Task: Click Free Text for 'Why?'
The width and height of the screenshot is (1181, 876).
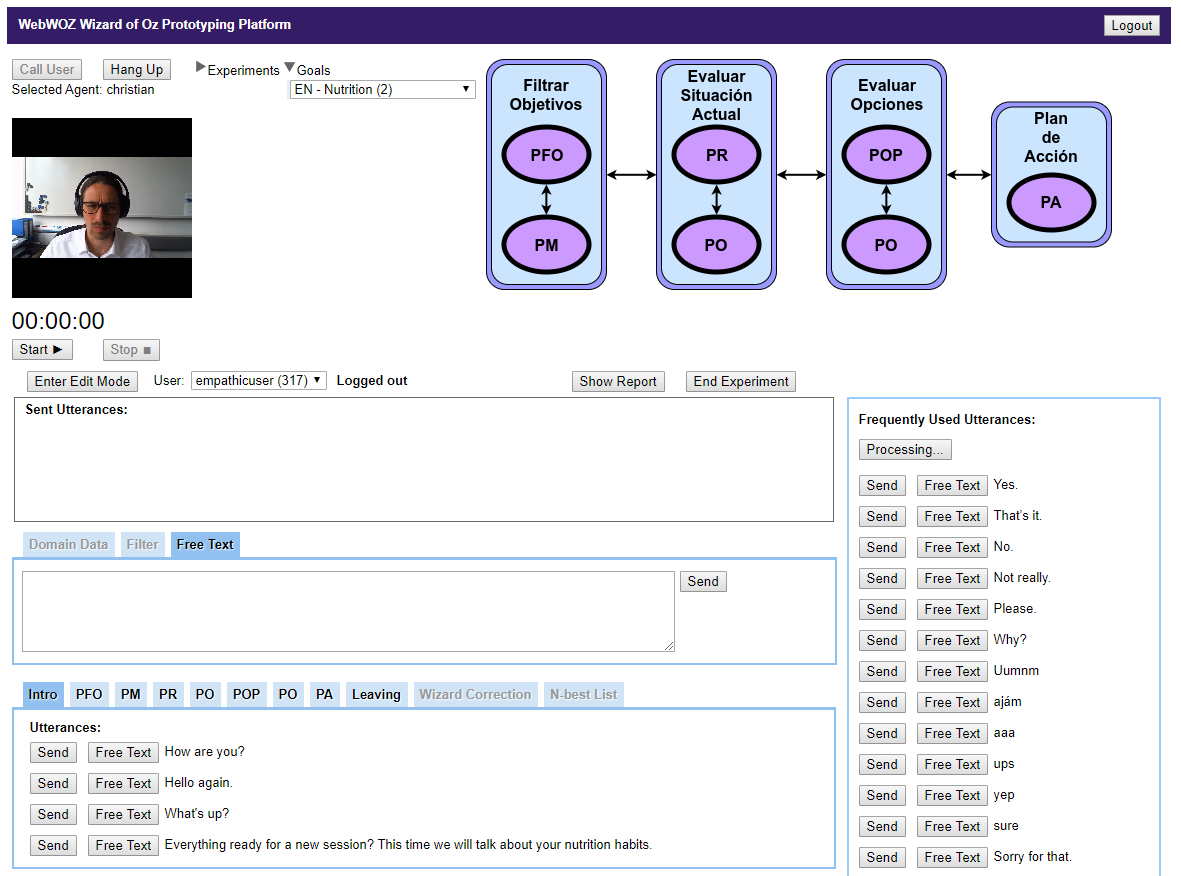Action: [x=952, y=640]
